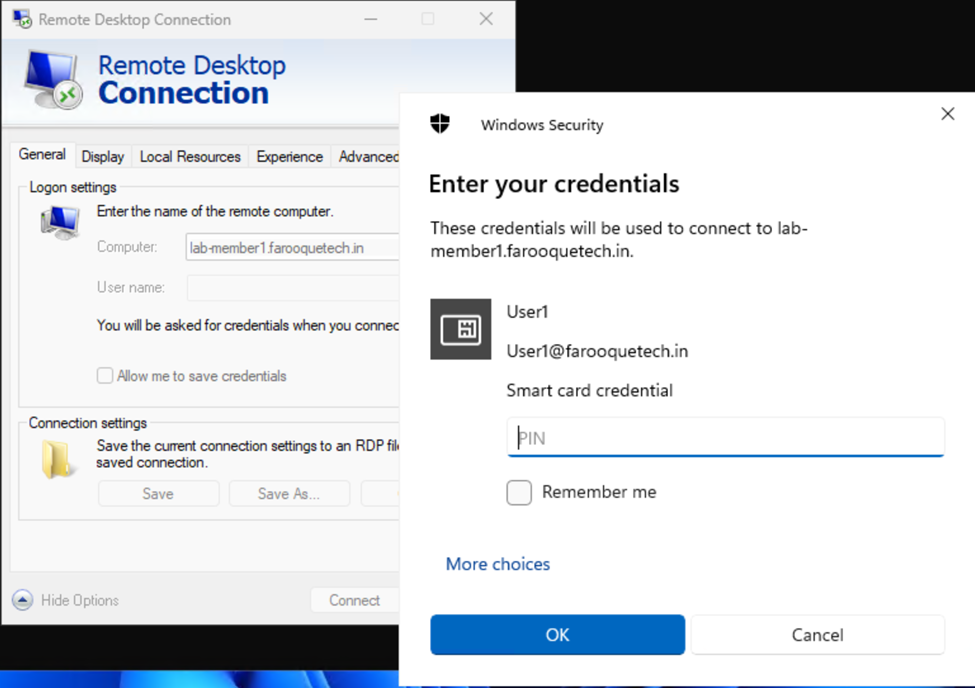Click the Remote Desktop Connection title bar icon
This screenshot has width=975, height=688.
coord(22,19)
